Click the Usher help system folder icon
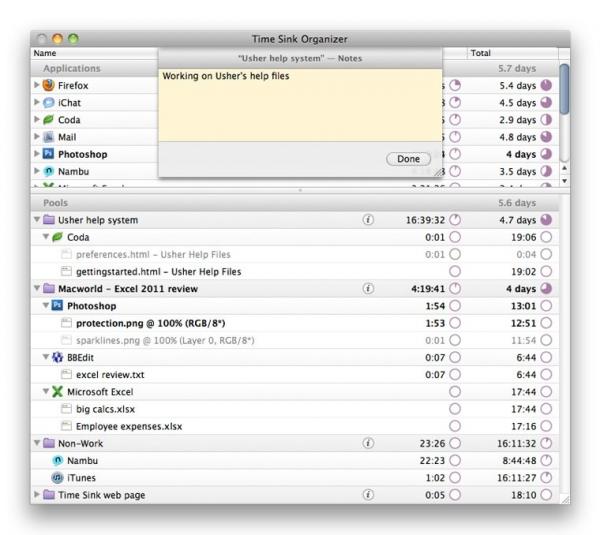This screenshot has height=535, width=600. 49,220
